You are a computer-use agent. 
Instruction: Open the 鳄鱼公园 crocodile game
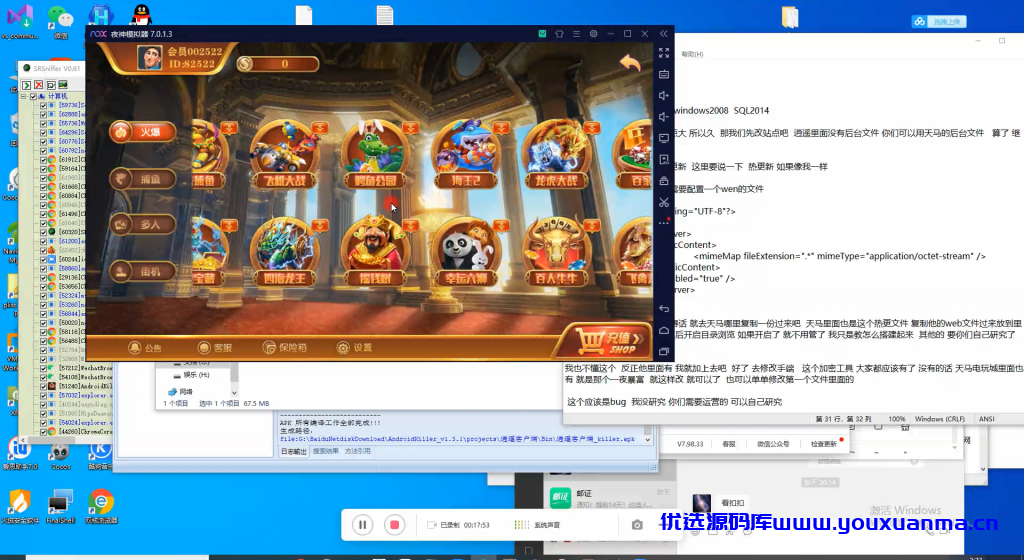pyautogui.click(x=375, y=154)
